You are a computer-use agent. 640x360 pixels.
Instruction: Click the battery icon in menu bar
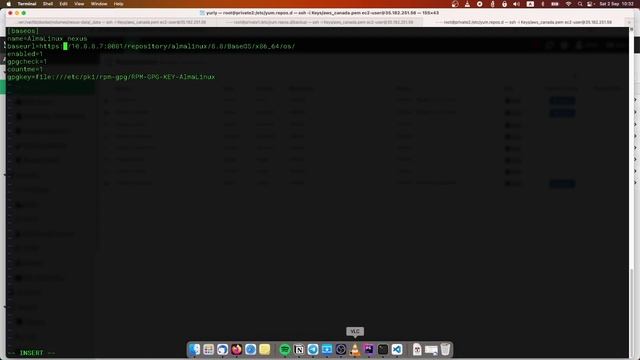555,4
